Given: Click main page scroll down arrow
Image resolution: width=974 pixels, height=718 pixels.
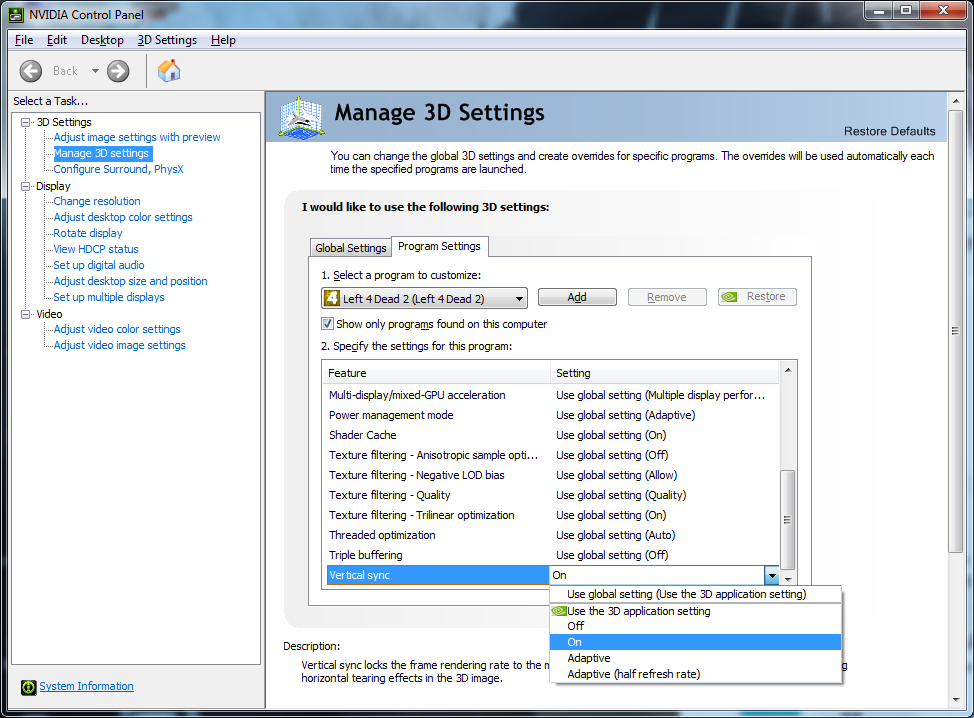Looking at the screenshot, I should click(955, 700).
